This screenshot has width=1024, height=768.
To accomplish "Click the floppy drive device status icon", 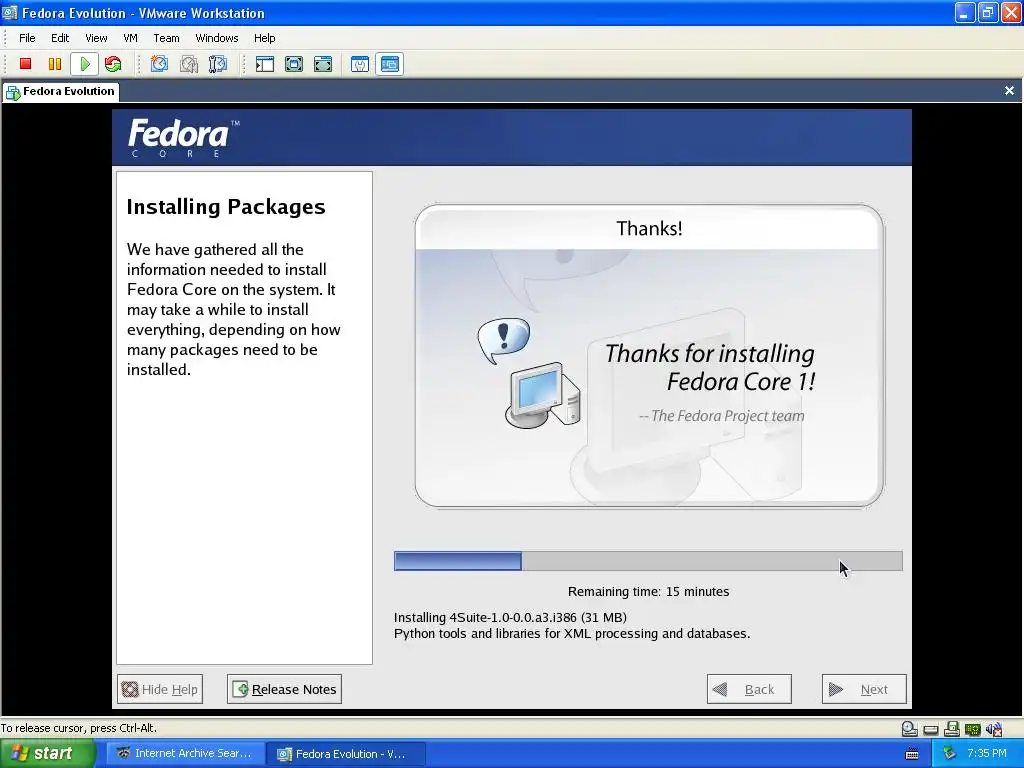I will pyautogui.click(x=952, y=729).
